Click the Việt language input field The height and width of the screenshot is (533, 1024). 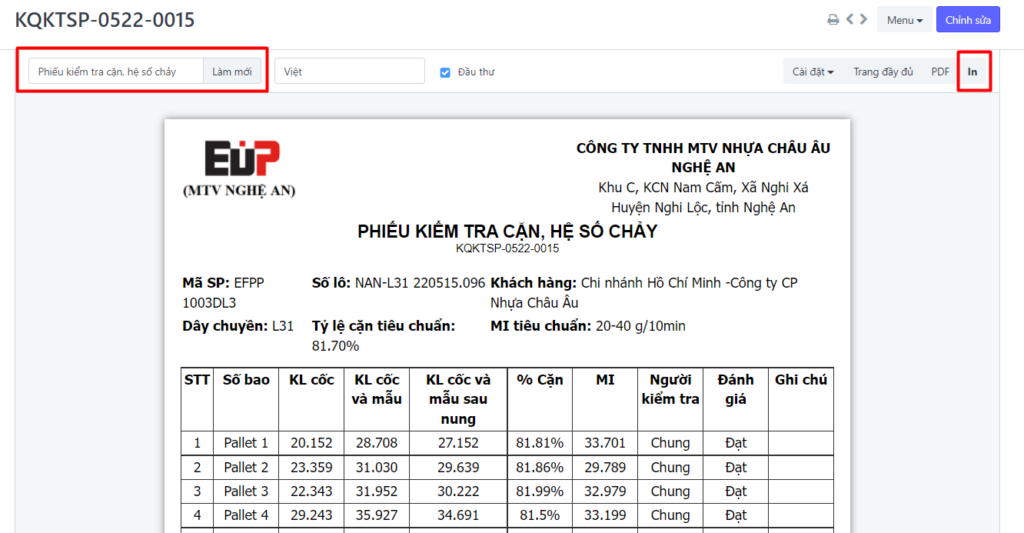click(350, 72)
